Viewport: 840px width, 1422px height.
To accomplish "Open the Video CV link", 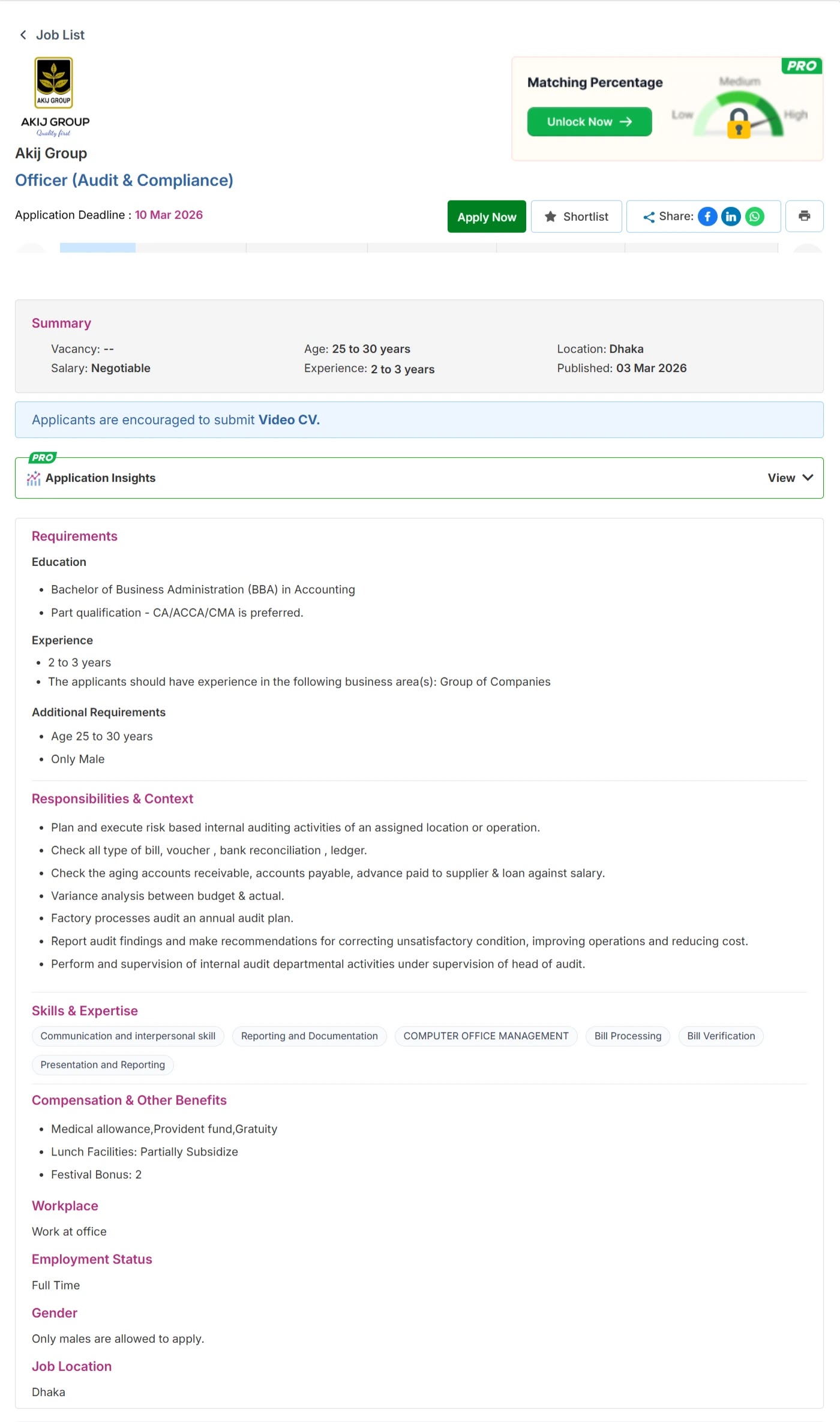I will pos(289,420).
